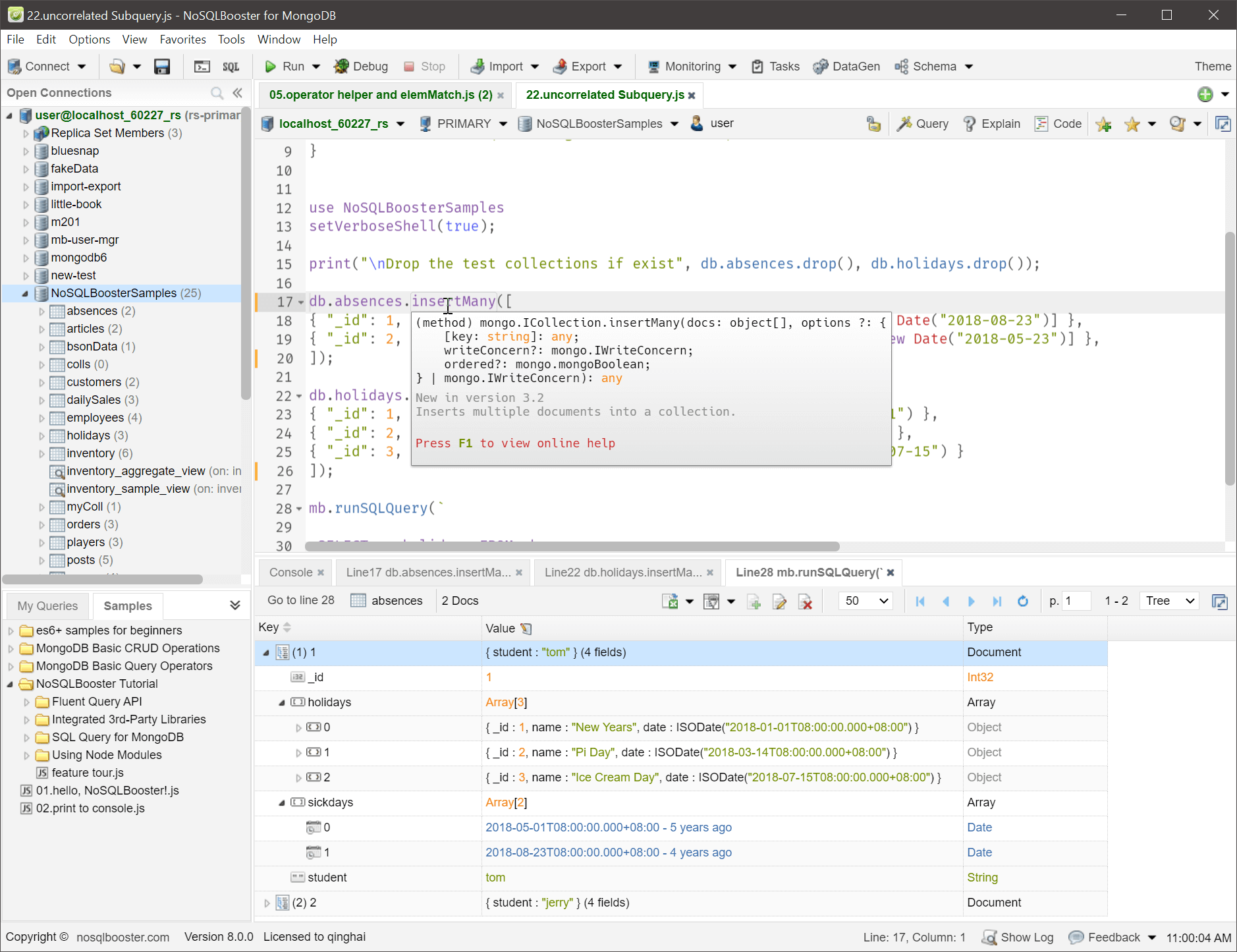Pop out the results panel icon
The width and height of the screenshot is (1237, 952).
(x=1220, y=602)
